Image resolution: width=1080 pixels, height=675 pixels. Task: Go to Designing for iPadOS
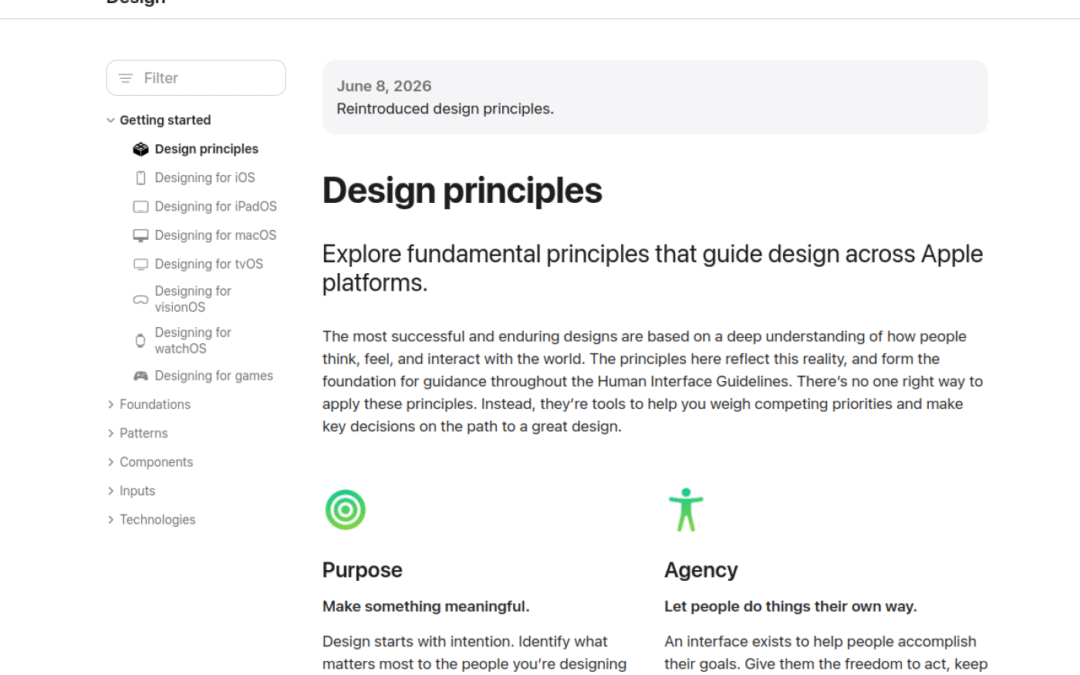[216, 207]
